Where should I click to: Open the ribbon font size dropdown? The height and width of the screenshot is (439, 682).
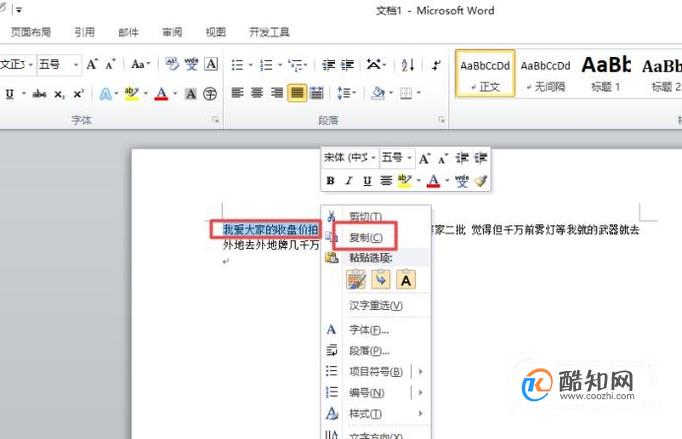(x=76, y=65)
